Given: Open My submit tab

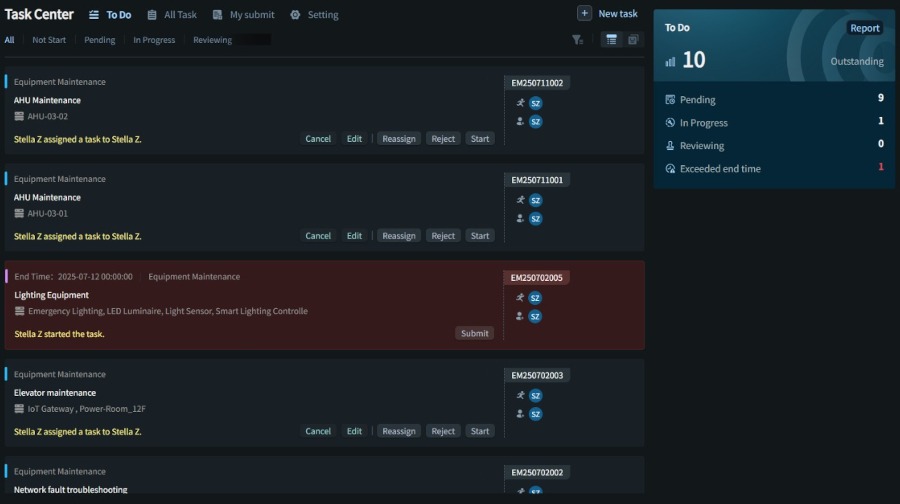Looking at the screenshot, I should point(243,15).
